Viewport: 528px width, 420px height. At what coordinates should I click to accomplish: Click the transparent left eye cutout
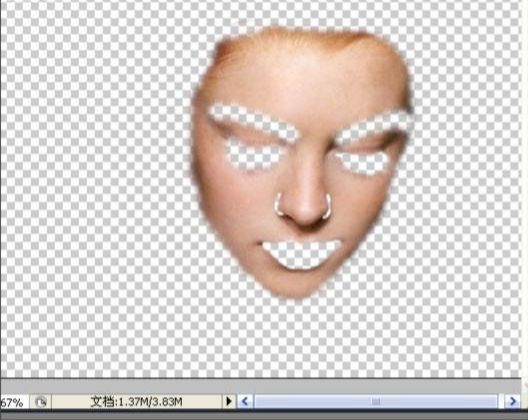253,155
